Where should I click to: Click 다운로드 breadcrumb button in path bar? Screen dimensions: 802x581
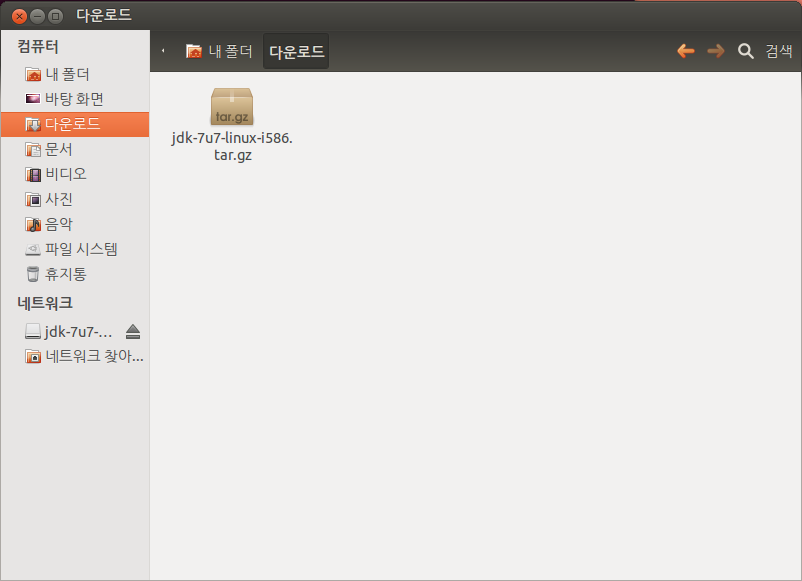coord(296,51)
